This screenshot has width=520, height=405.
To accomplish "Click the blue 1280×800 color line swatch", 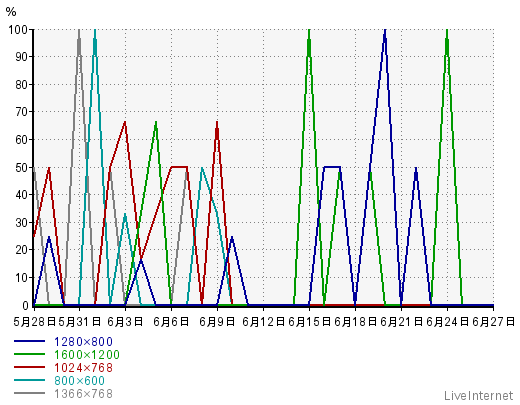I will pyautogui.click(x=29, y=341).
